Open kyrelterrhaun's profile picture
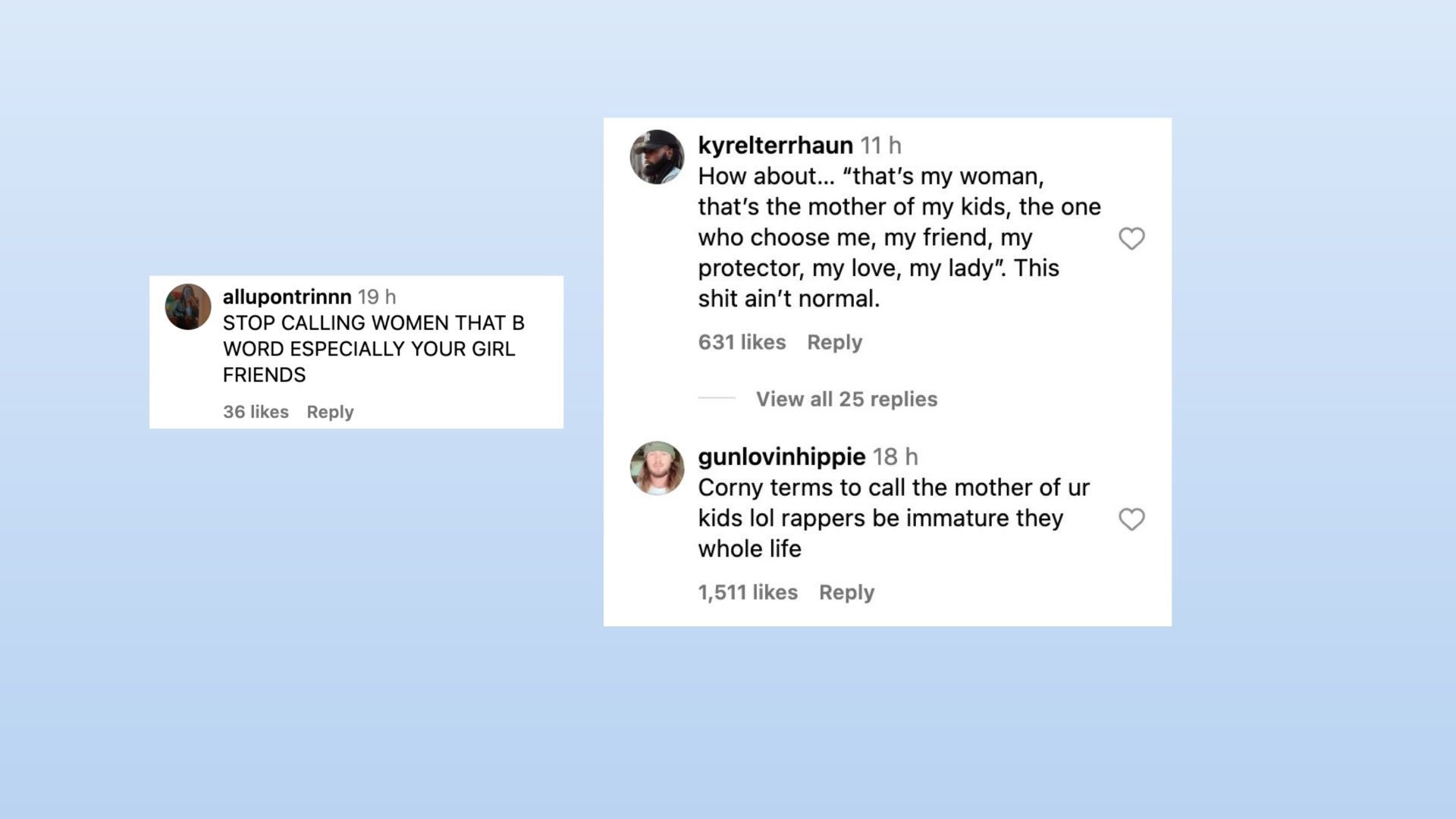This screenshot has width=1456, height=819. tap(657, 157)
